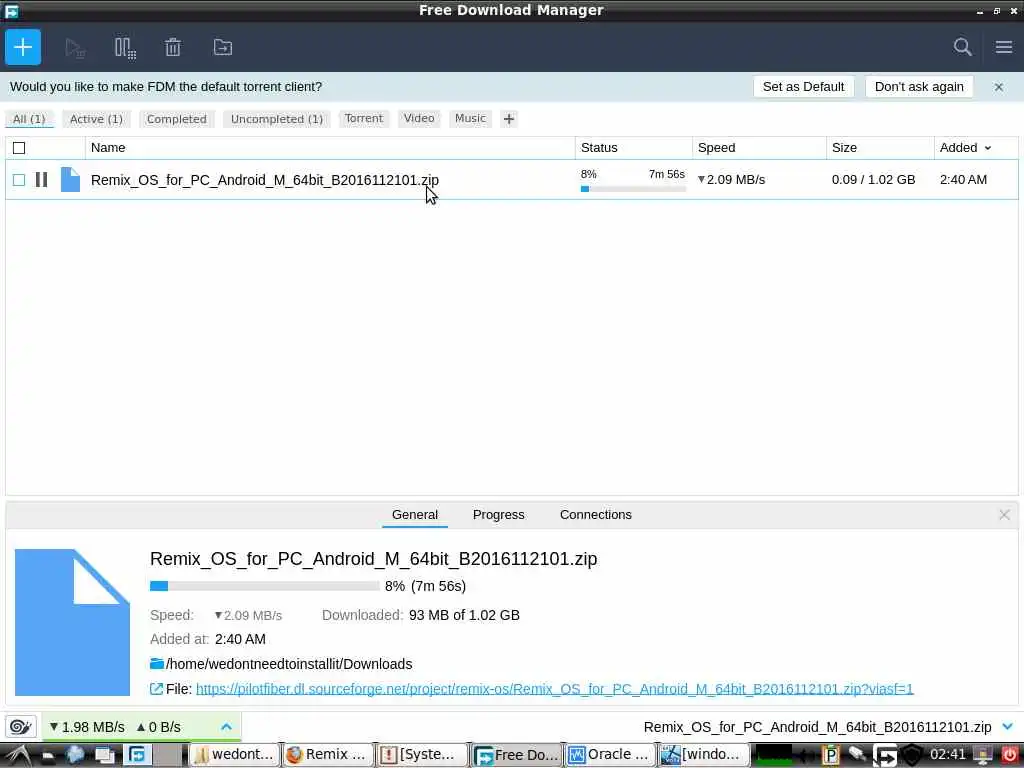The image size is (1024, 768).
Task: Toggle snail speed-limit mode icon
Action: [x=20, y=726]
